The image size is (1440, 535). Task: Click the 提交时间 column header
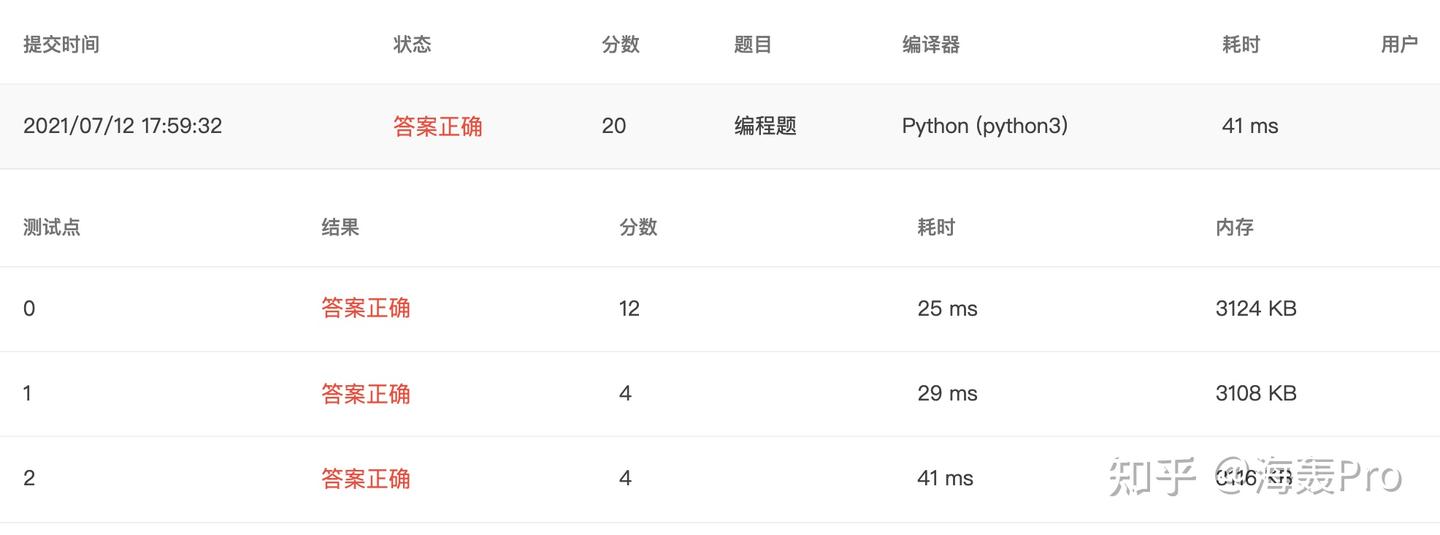(61, 45)
